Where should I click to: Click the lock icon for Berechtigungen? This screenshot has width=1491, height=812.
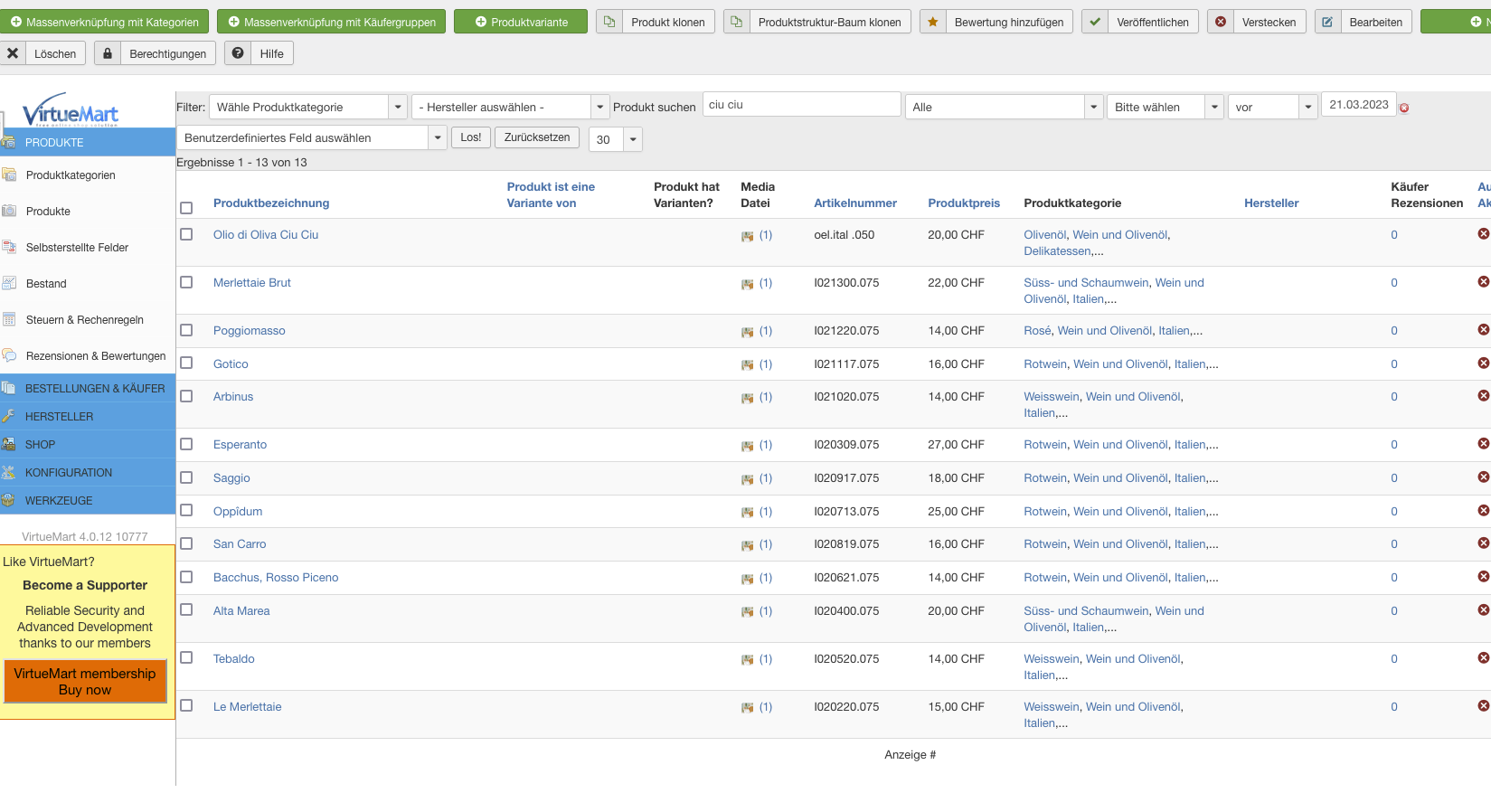click(x=108, y=53)
